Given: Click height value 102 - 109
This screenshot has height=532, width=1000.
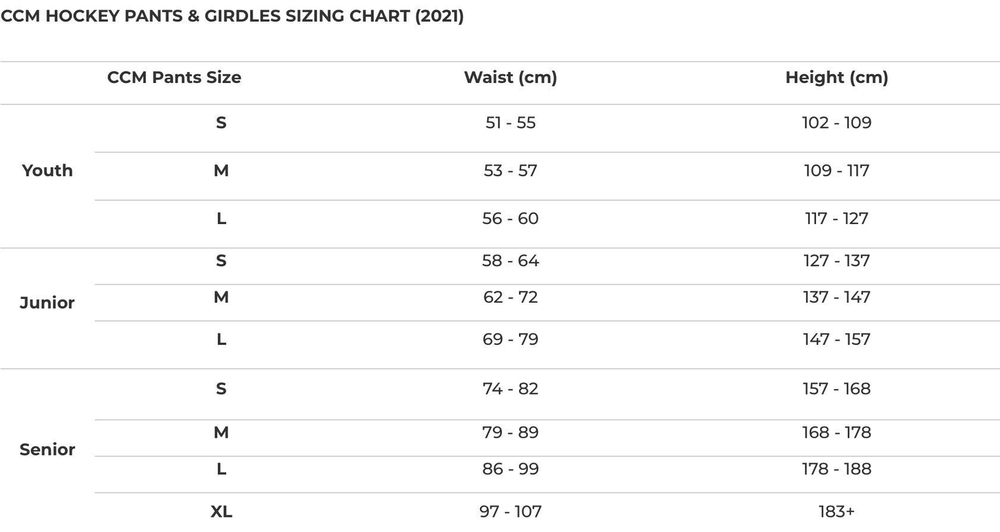Looking at the screenshot, I should click(836, 123).
